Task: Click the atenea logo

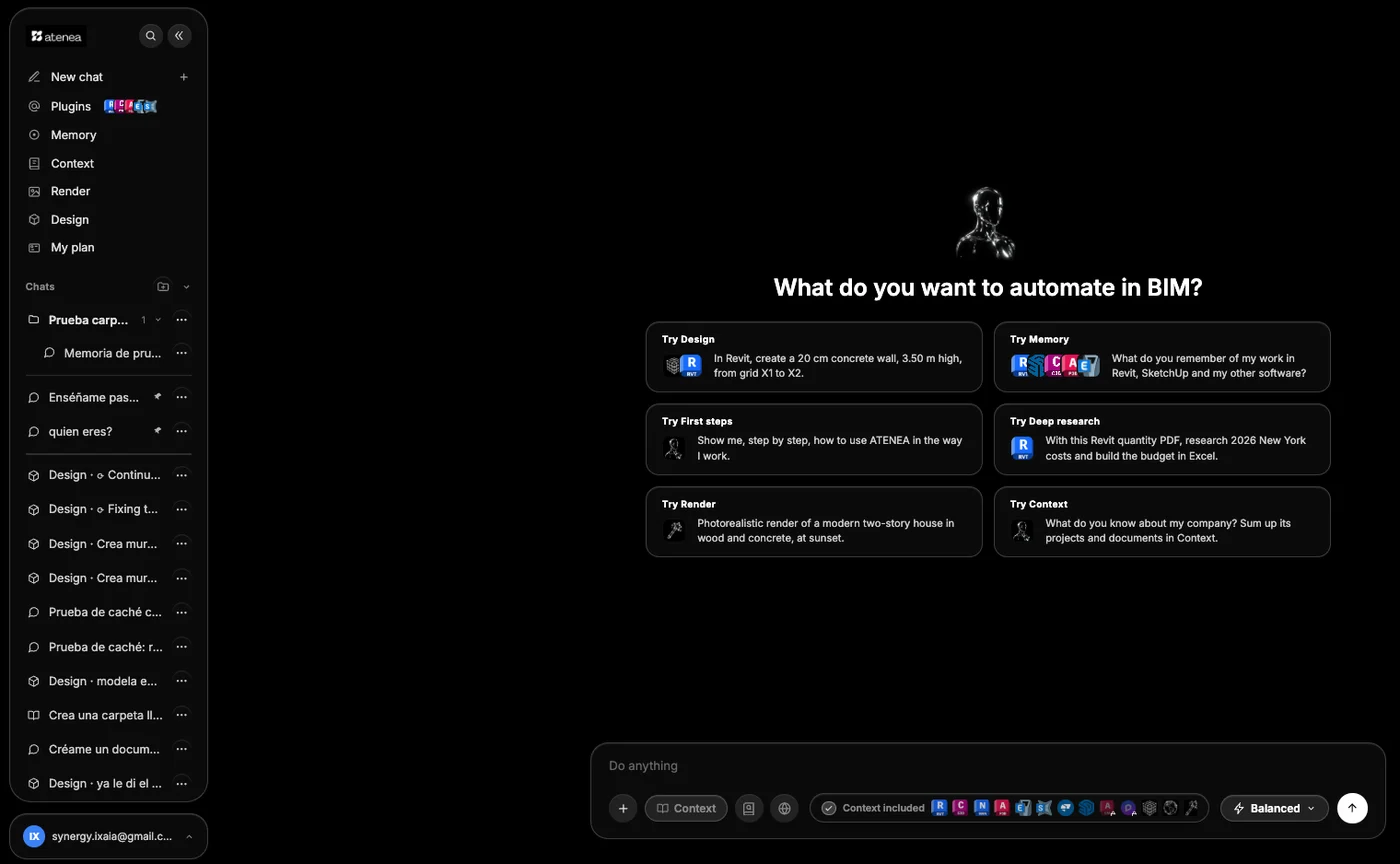Action: pos(56,36)
